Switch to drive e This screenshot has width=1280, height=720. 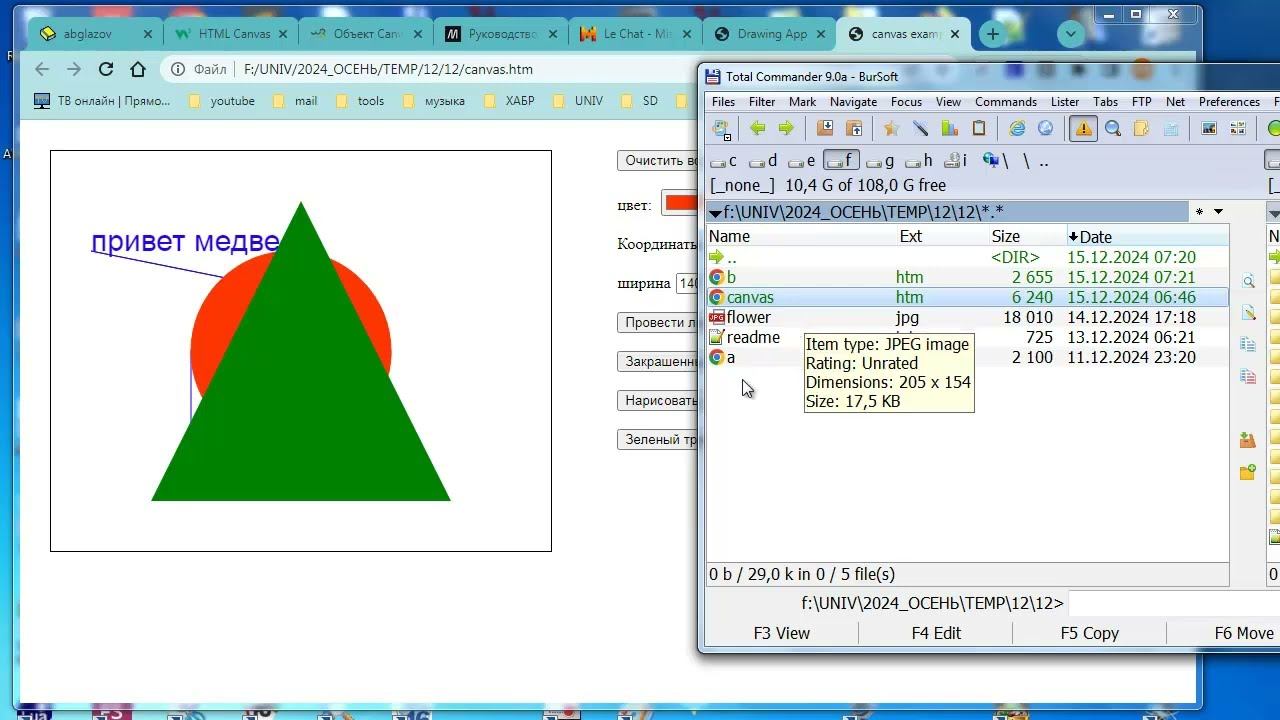click(x=802, y=161)
